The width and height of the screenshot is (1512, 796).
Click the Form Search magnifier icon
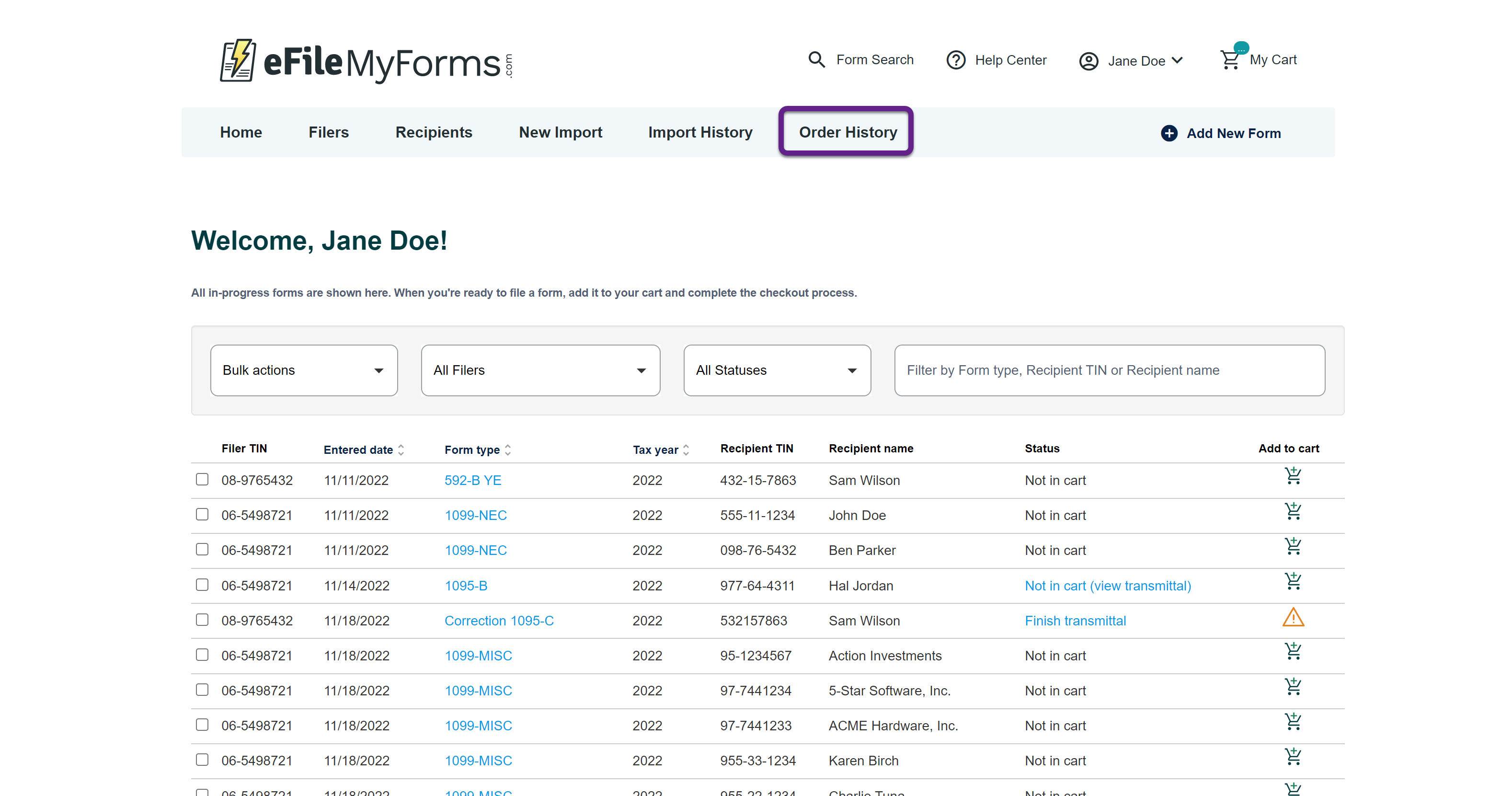pos(816,59)
